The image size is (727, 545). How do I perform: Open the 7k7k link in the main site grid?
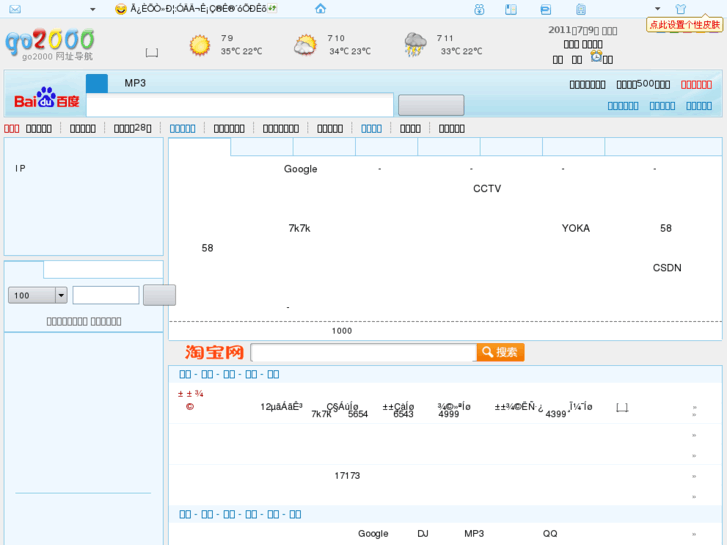(299, 228)
